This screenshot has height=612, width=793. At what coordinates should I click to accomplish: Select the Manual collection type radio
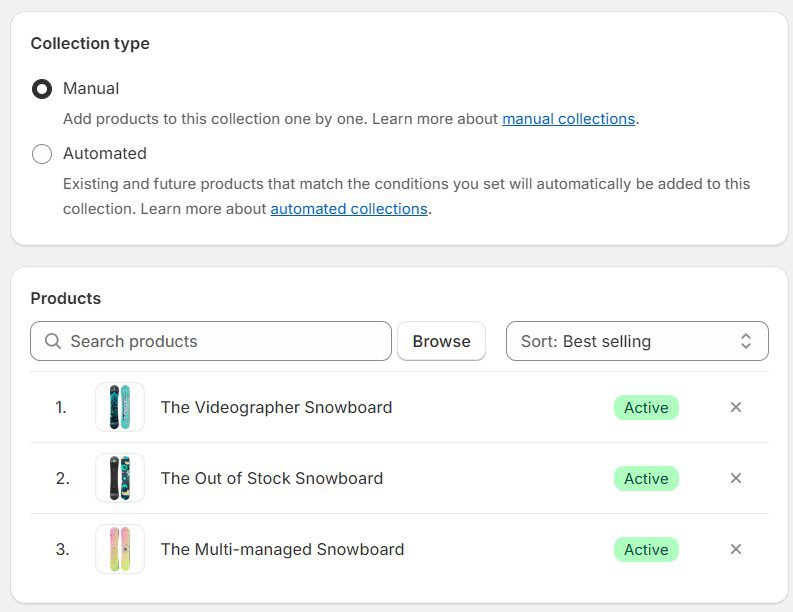click(x=42, y=89)
